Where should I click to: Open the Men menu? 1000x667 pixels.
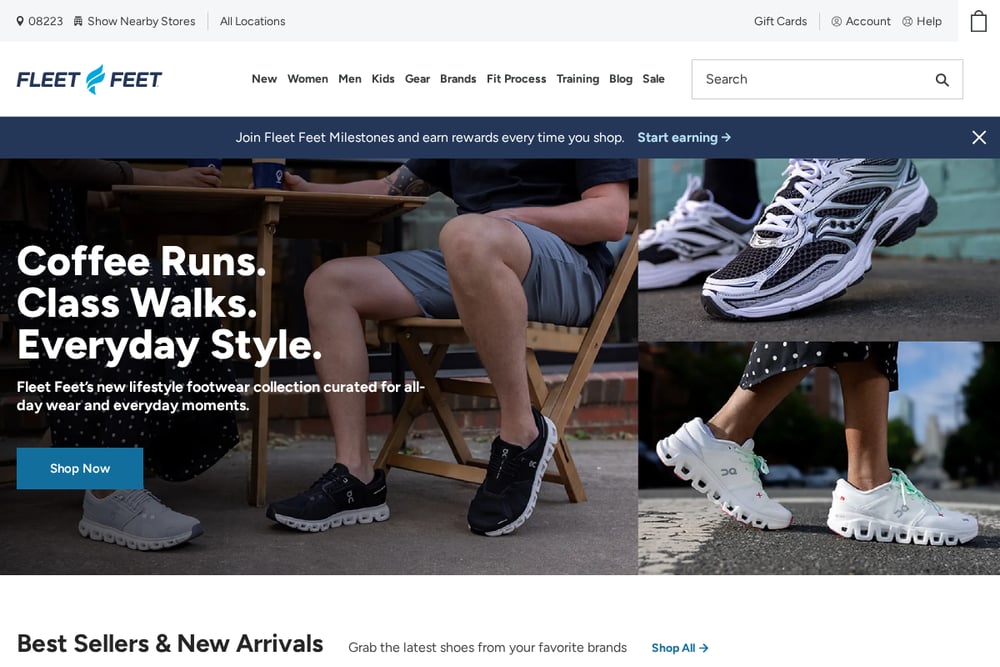[349, 79]
